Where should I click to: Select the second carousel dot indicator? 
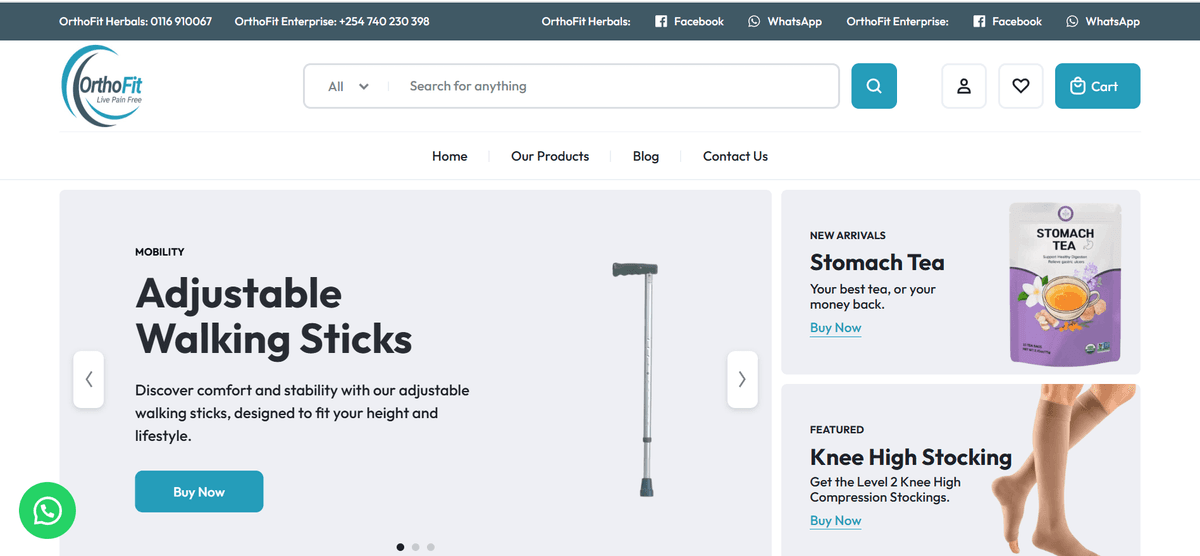click(416, 547)
